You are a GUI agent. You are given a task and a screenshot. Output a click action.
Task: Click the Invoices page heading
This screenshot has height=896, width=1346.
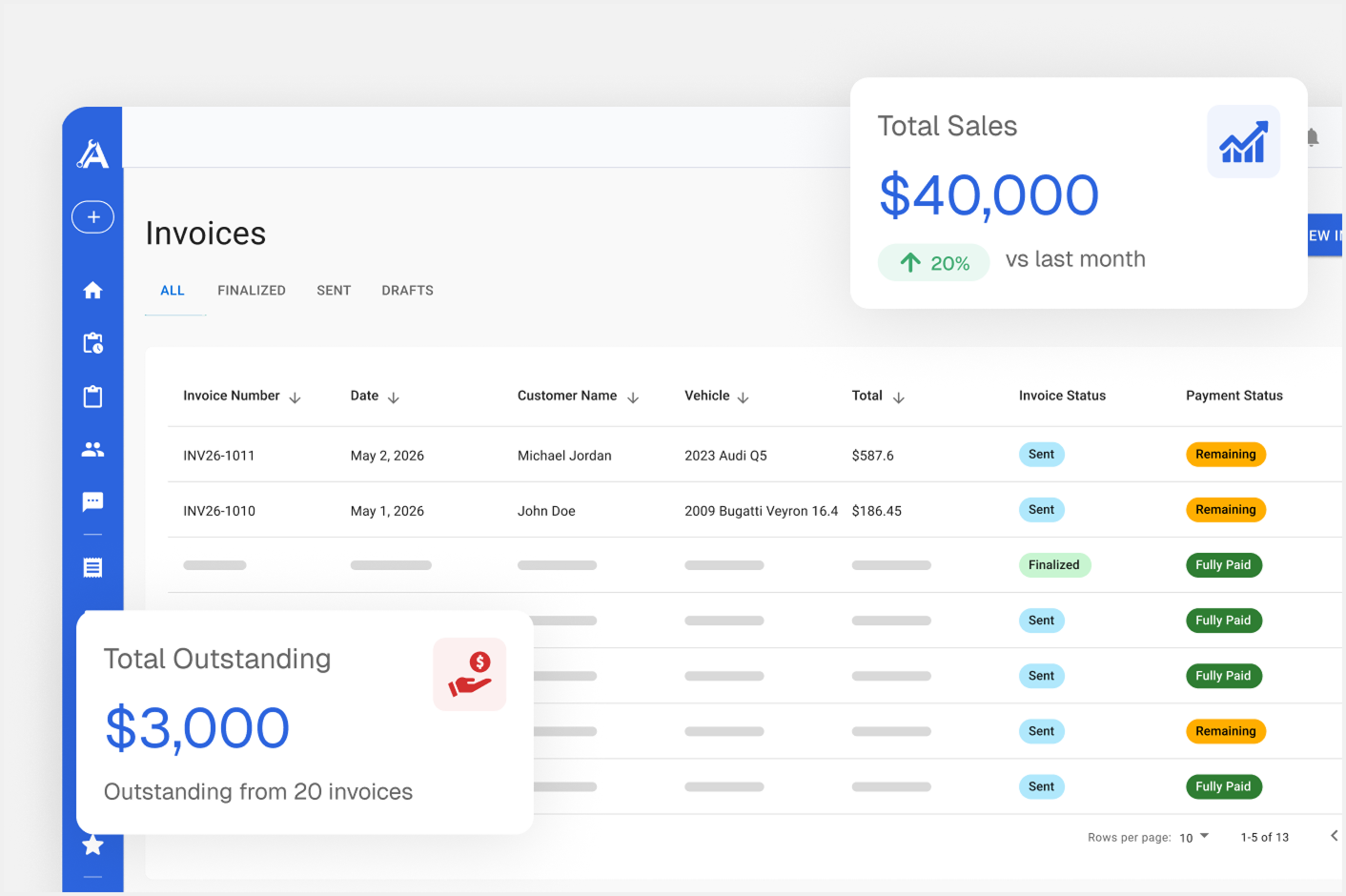point(206,234)
